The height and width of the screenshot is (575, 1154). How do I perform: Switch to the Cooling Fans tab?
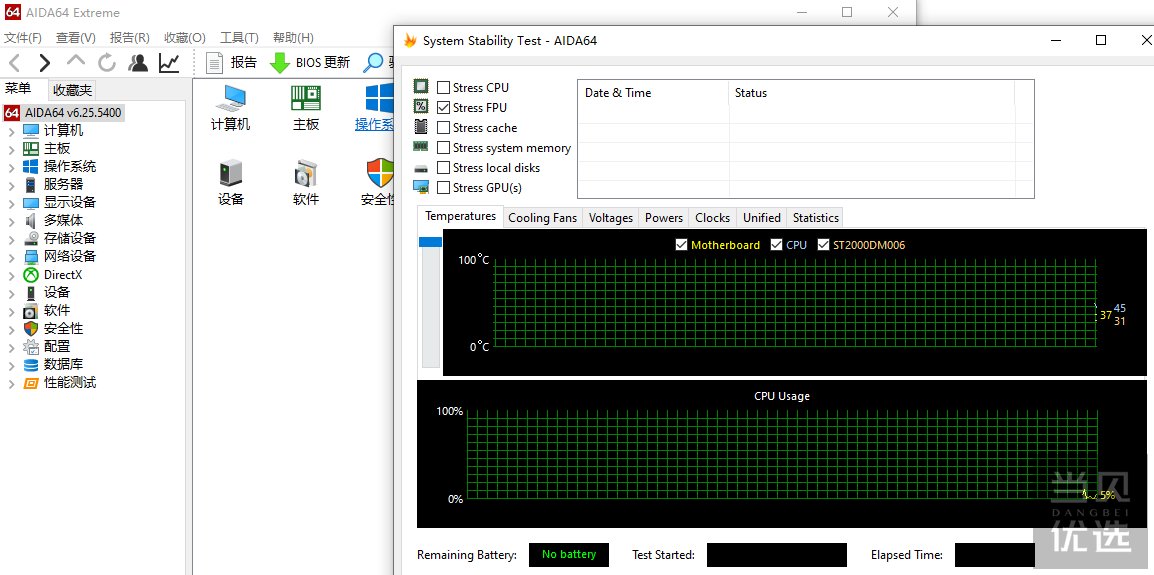pyautogui.click(x=542, y=218)
